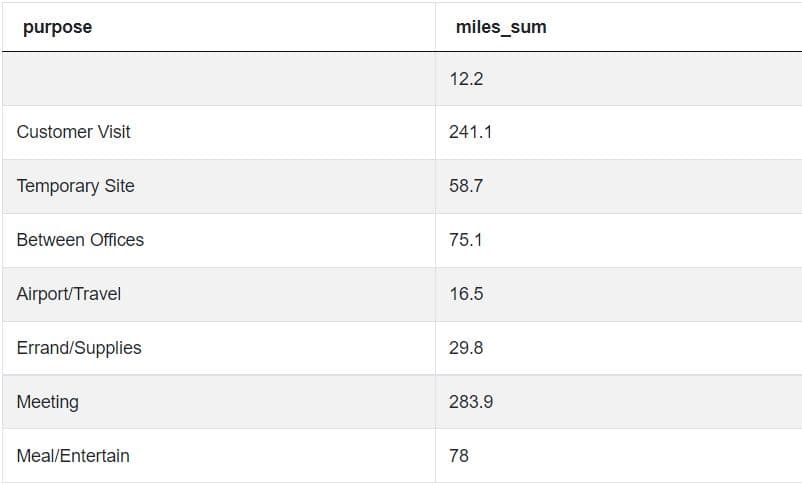Click the column divider between the two headers
The height and width of the screenshot is (485, 802).
pyautogui.click(x=435, y=27)
